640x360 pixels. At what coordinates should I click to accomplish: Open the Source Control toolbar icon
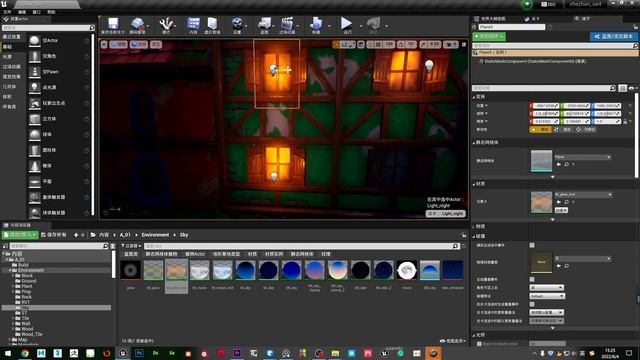[138, 24]
